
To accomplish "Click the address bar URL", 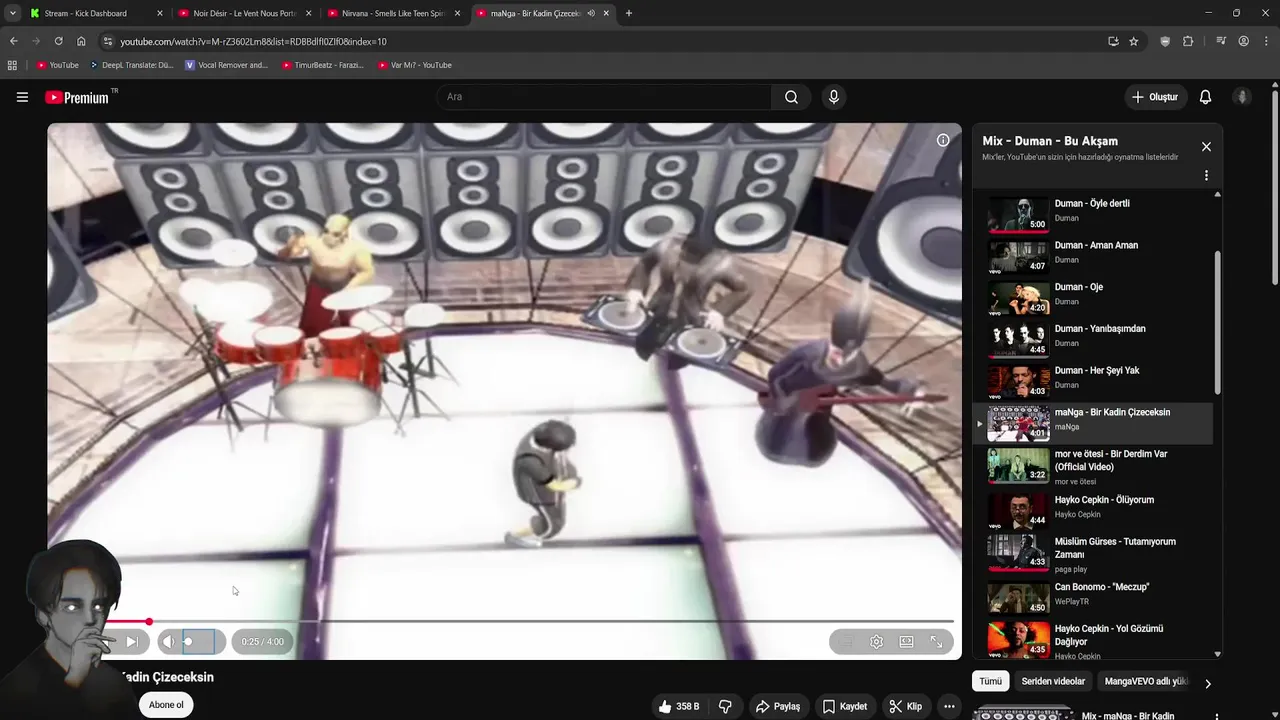I will click(253, 41).
